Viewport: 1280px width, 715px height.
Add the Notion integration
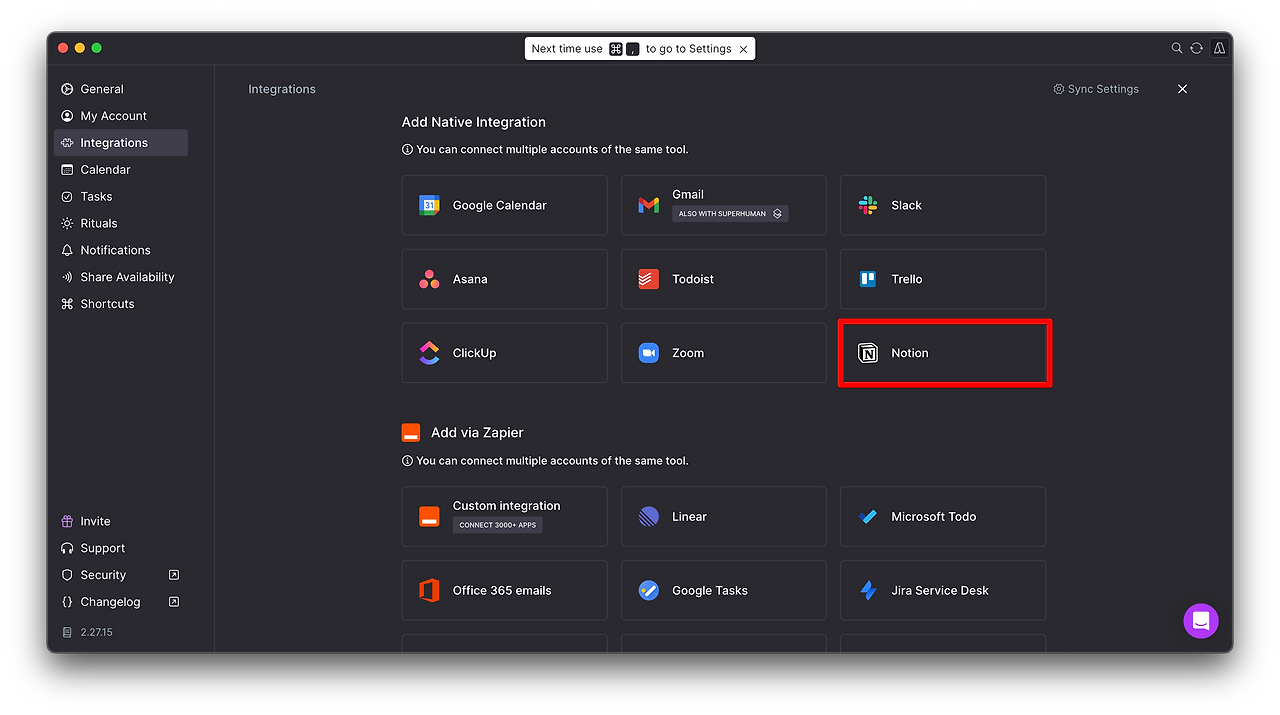[943, 353]
